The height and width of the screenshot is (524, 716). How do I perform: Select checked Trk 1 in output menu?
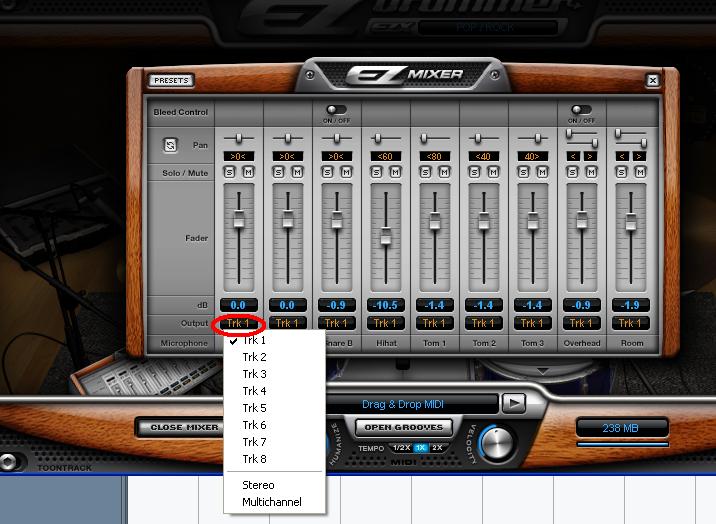274,340
